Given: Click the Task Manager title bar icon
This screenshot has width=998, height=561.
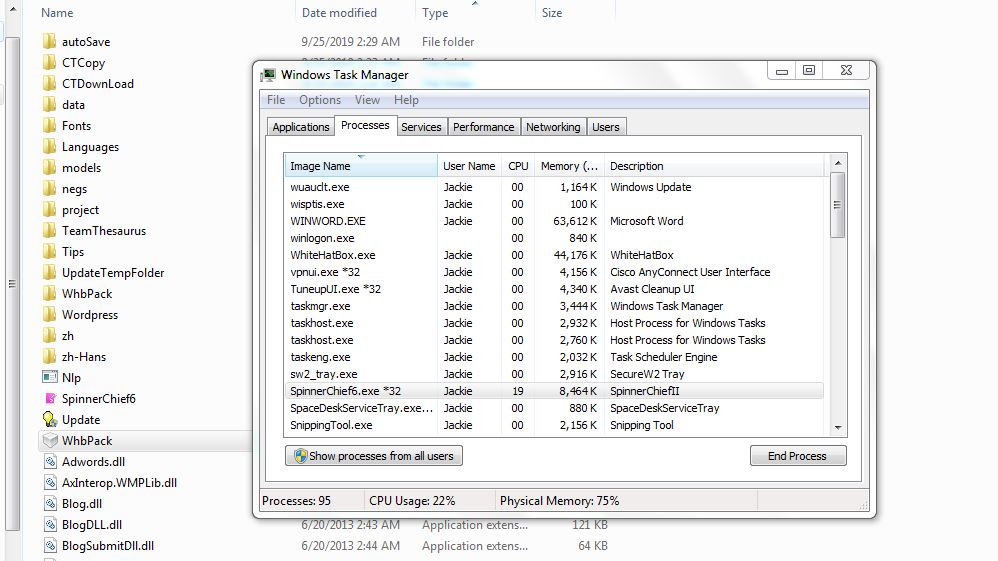Looking at the screenshot, I should (x=268, y=75).
